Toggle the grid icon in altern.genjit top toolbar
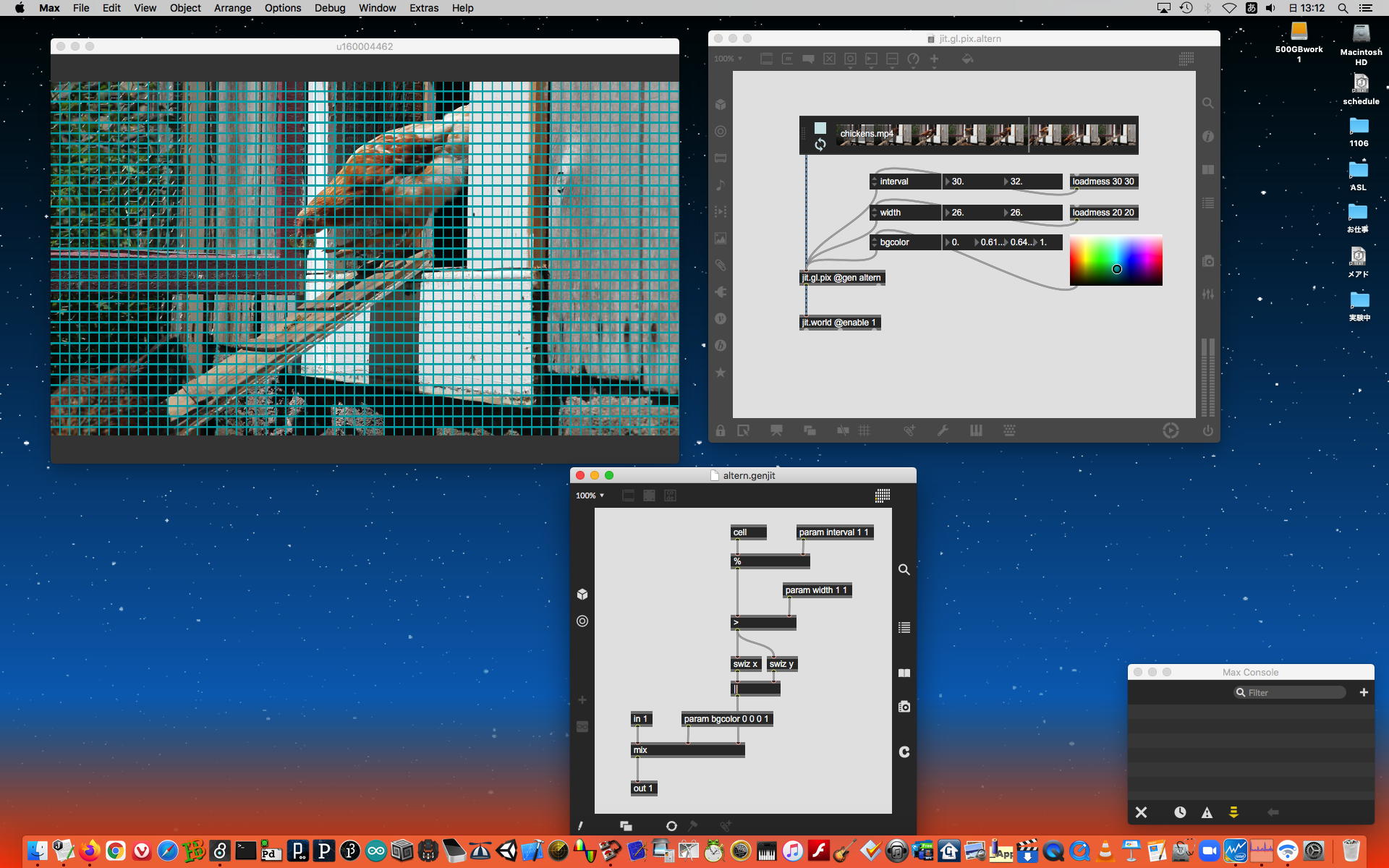This screenshot has height=868, width=1389. 883,495
